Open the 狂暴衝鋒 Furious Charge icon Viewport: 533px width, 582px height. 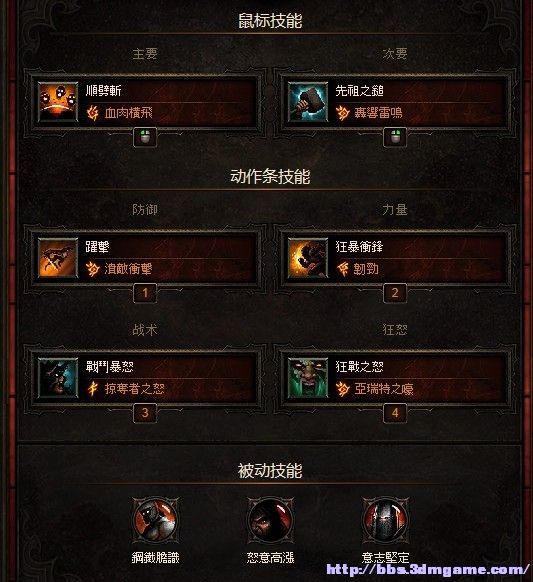click(x=308, y=258)
